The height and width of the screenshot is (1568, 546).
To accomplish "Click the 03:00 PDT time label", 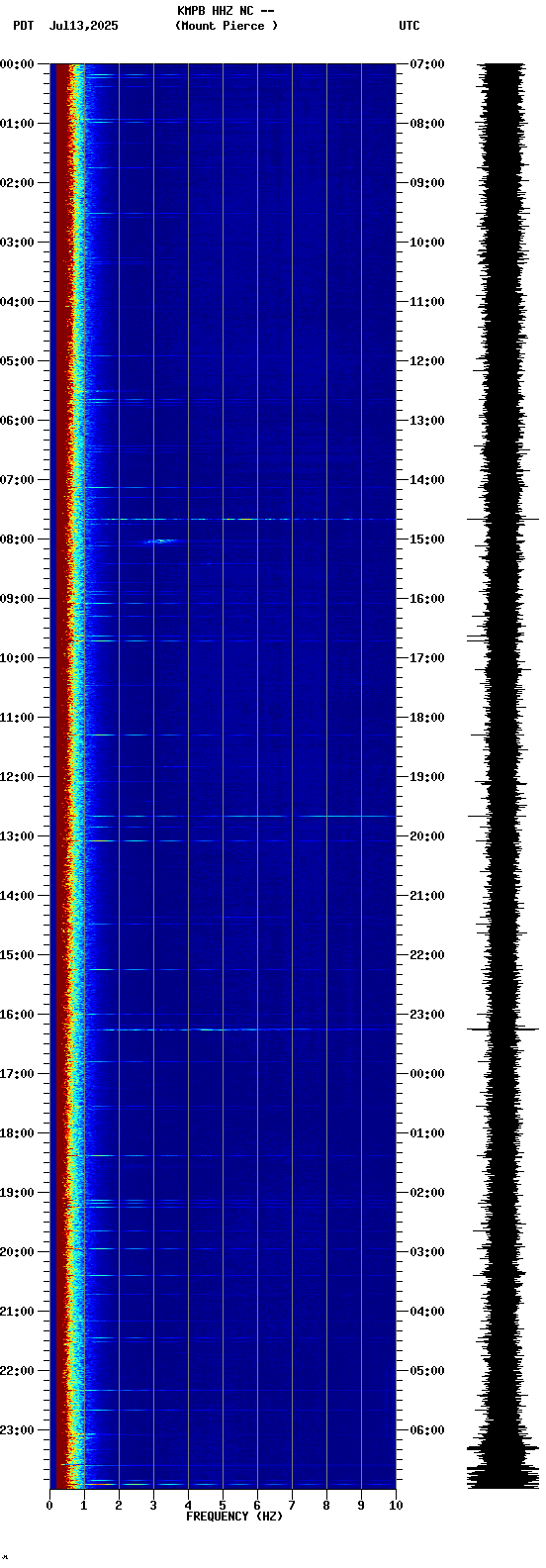I will tap(17, 243).
